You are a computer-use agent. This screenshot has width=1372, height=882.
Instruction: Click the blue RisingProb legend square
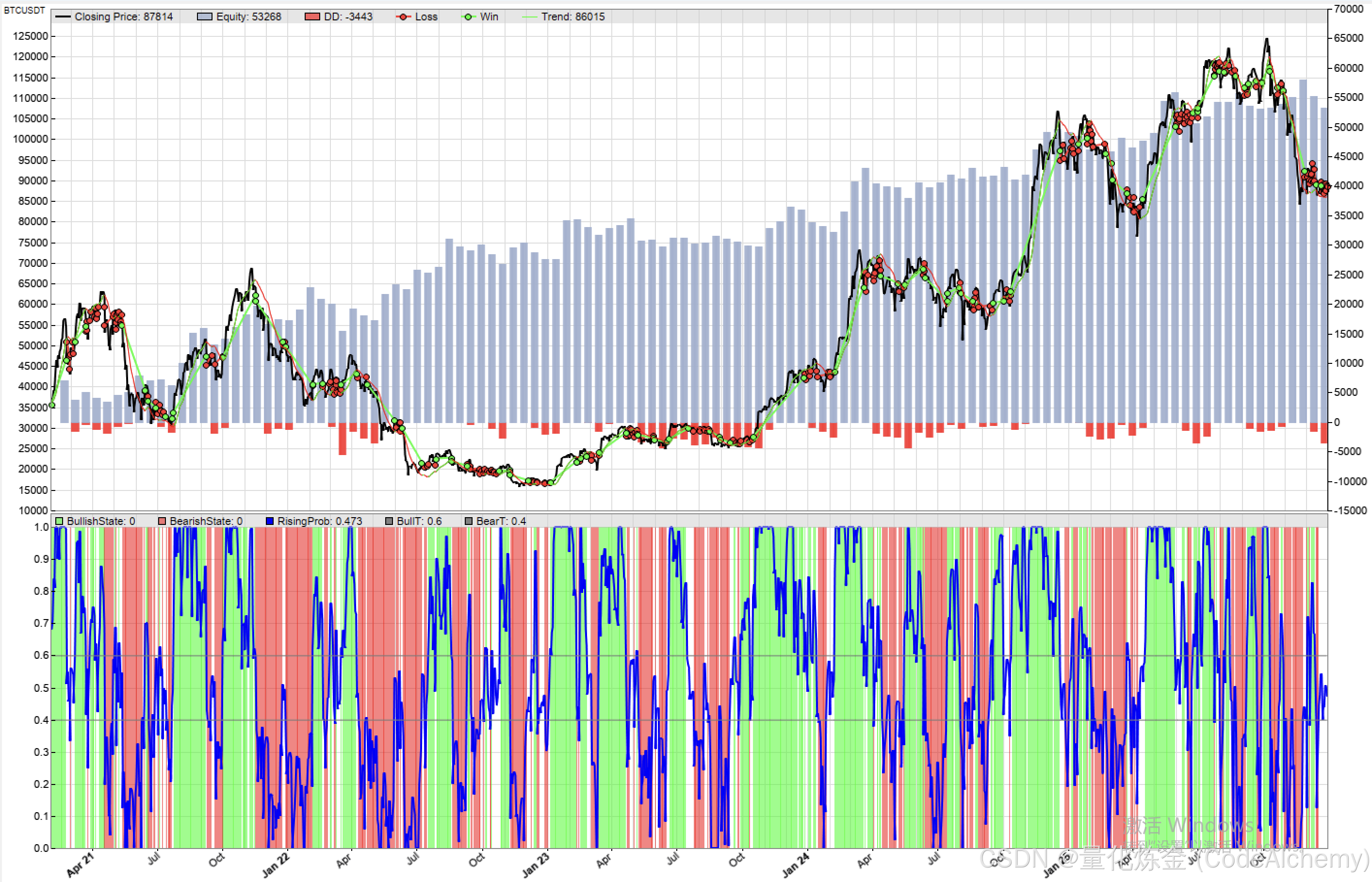(x=270, y=521)
